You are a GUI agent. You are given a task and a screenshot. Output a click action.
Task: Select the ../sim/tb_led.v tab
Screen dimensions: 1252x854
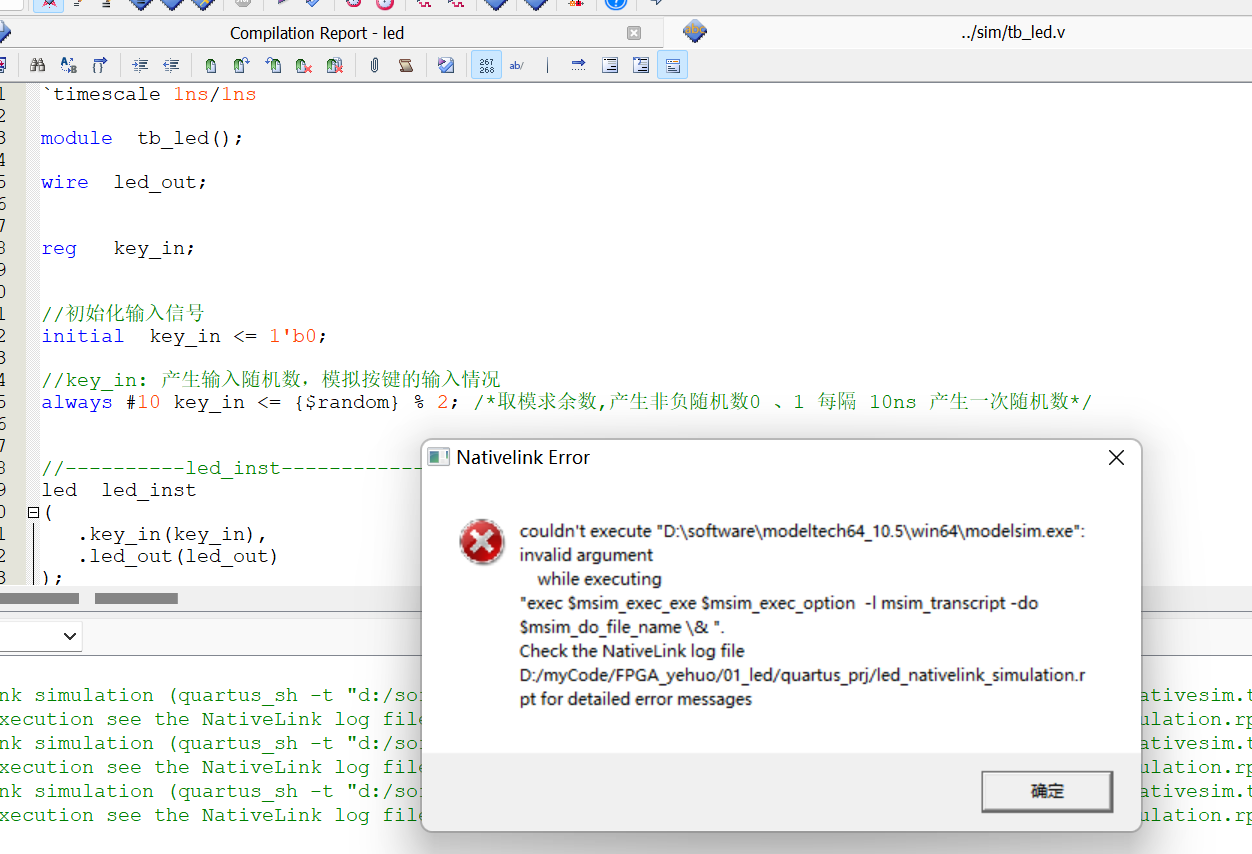[1012, 32]
